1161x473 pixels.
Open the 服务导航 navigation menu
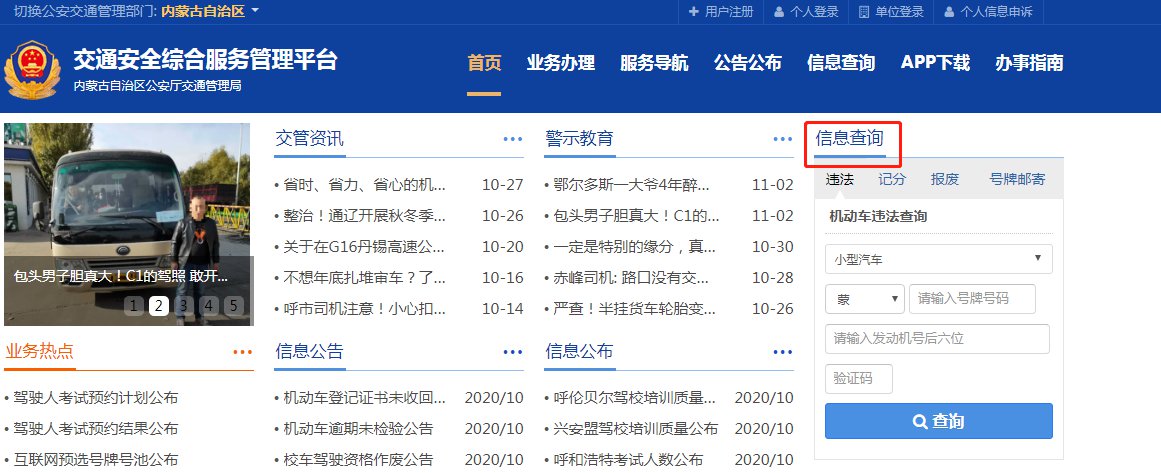[x=654, y=63]
